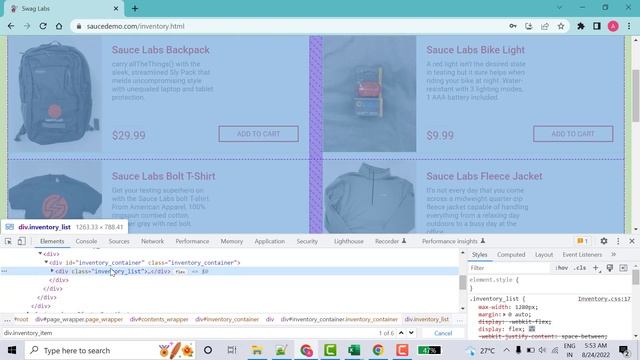Open the browser home page
Viewport: 640px width, 360px height.
[59, 26]
